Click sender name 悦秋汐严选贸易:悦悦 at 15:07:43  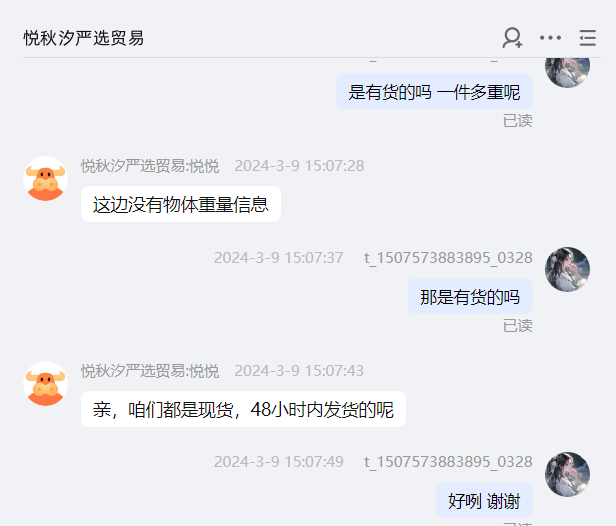150,371
